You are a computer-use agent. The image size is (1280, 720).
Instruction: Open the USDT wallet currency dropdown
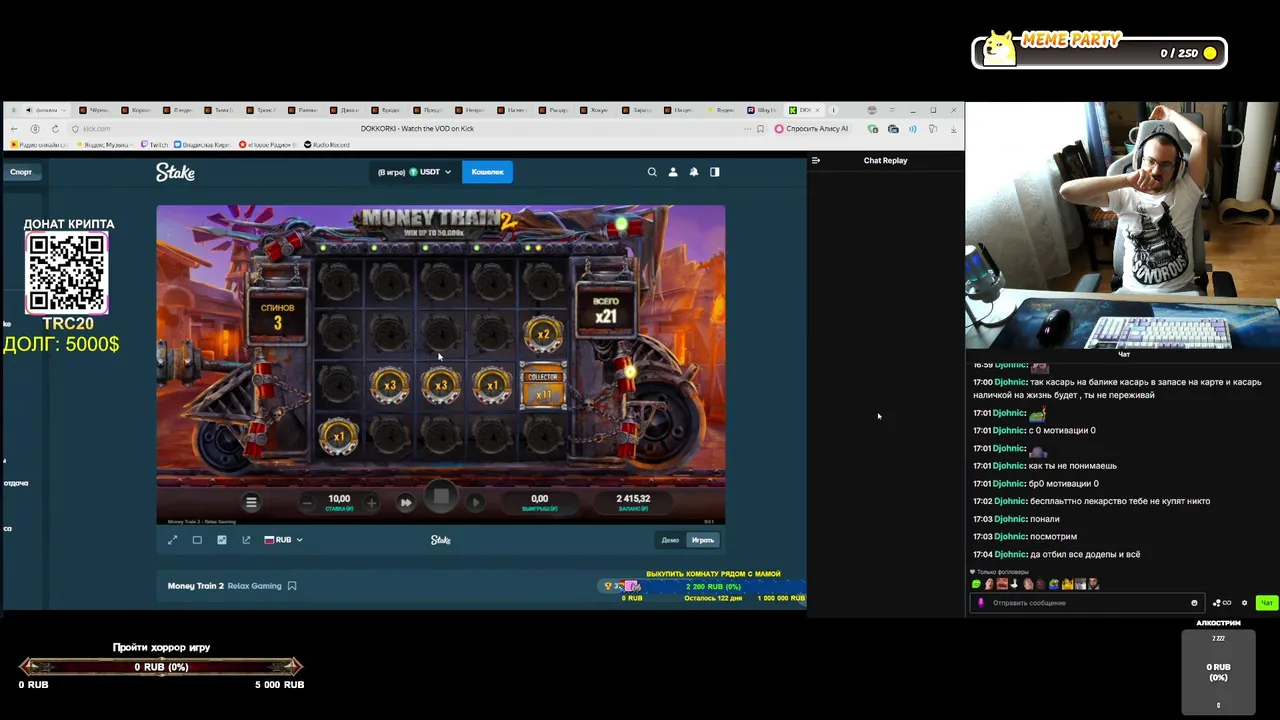(x=430, y=172)
